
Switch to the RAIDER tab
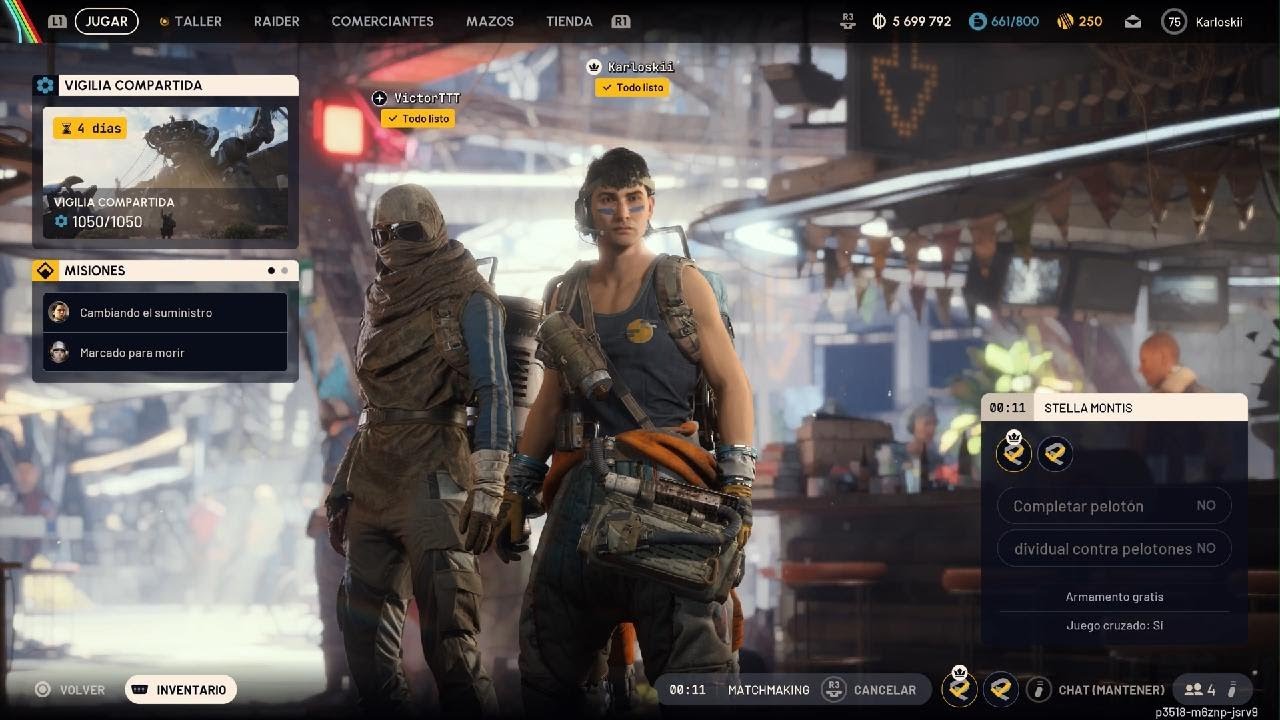click(x=277, y=21)
